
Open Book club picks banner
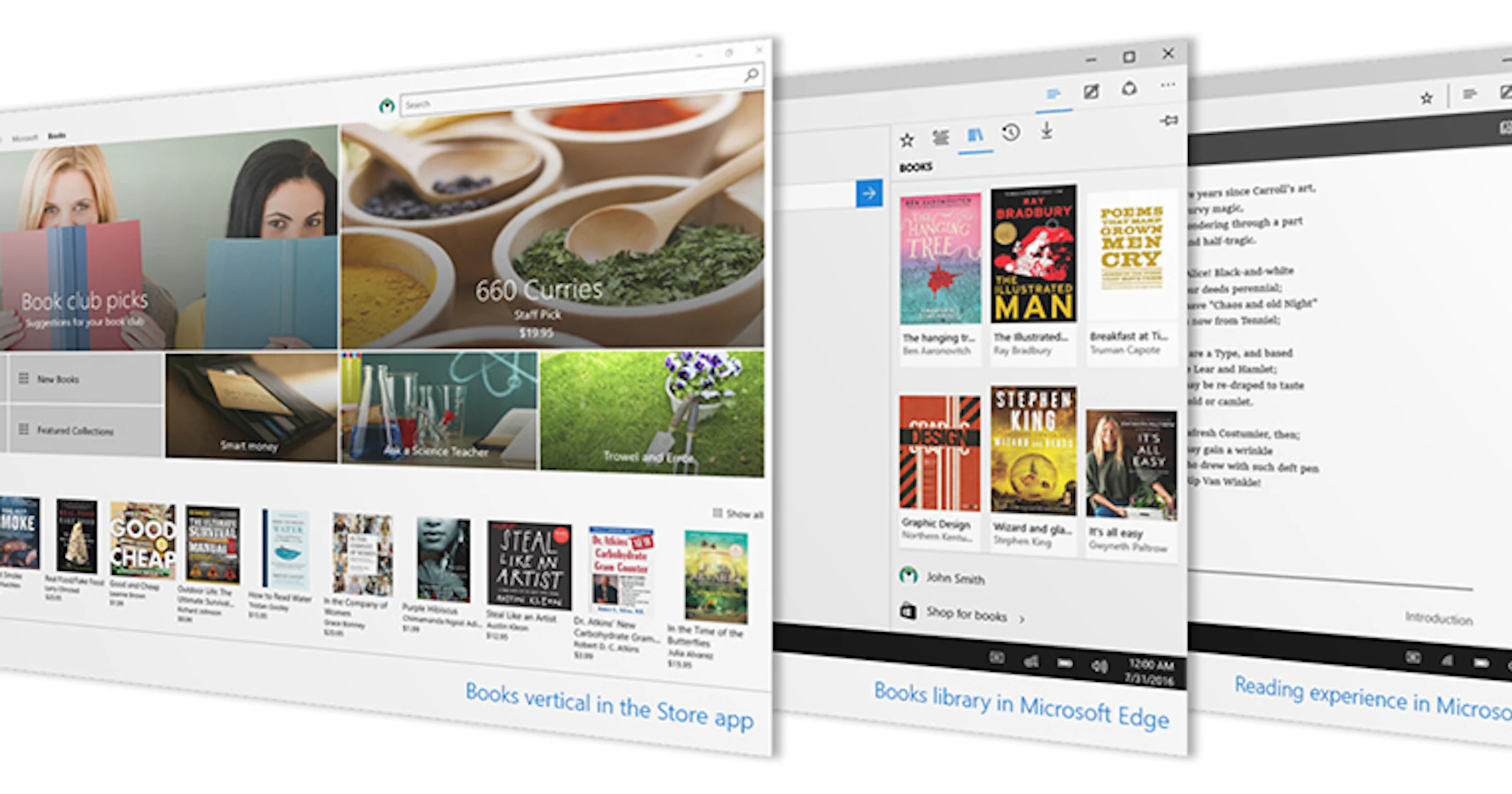tap(168, 239)
